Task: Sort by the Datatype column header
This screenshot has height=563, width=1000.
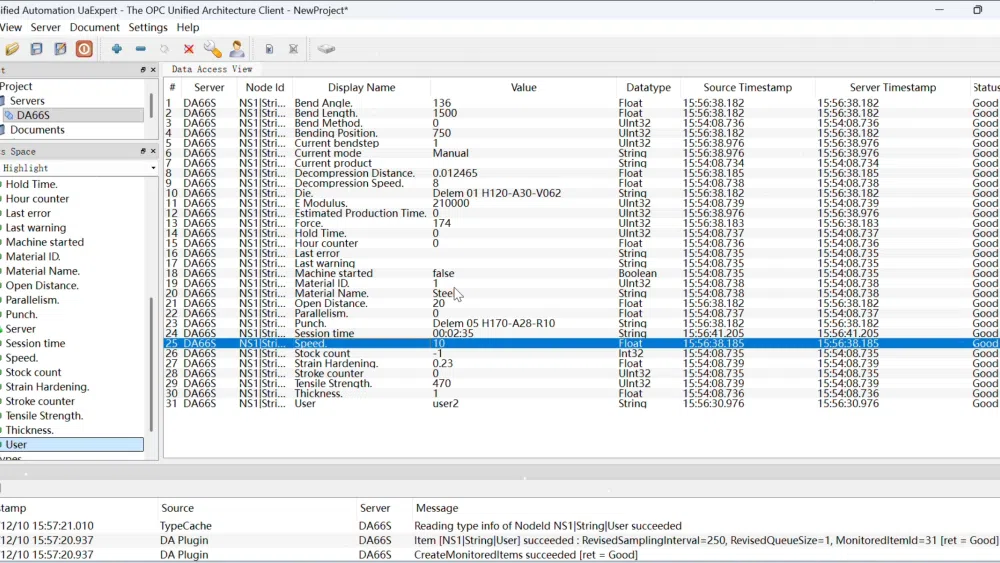Action: (648, 87)
